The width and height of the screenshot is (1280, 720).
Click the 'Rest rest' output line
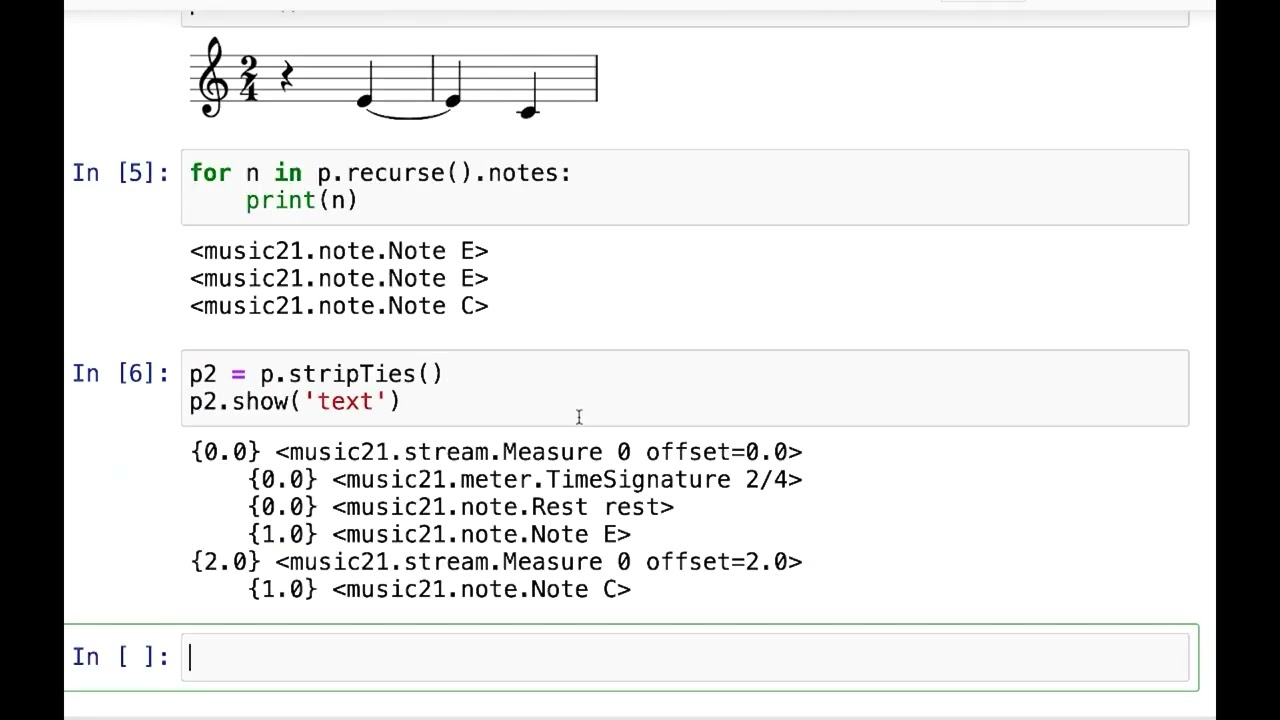461,507
